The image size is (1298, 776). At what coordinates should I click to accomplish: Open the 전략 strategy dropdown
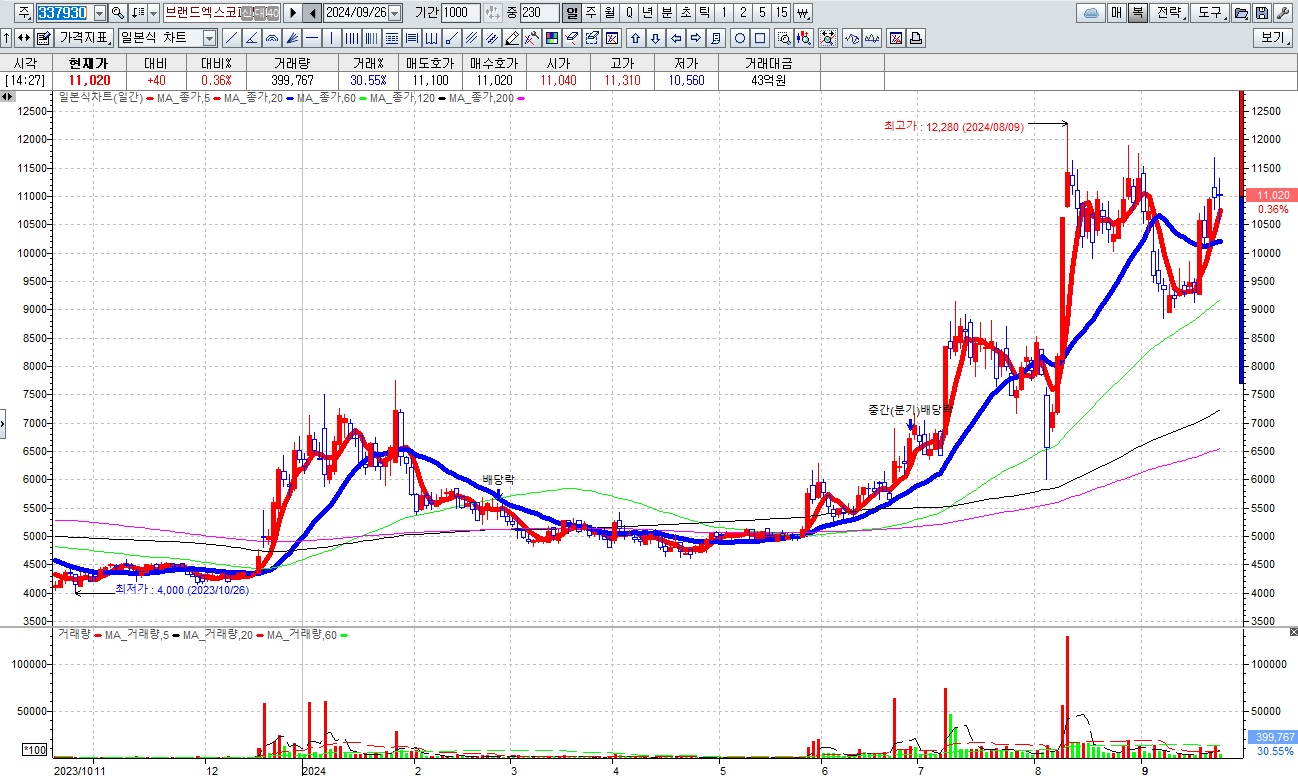pyautogui.click(x=1169, y=13)
